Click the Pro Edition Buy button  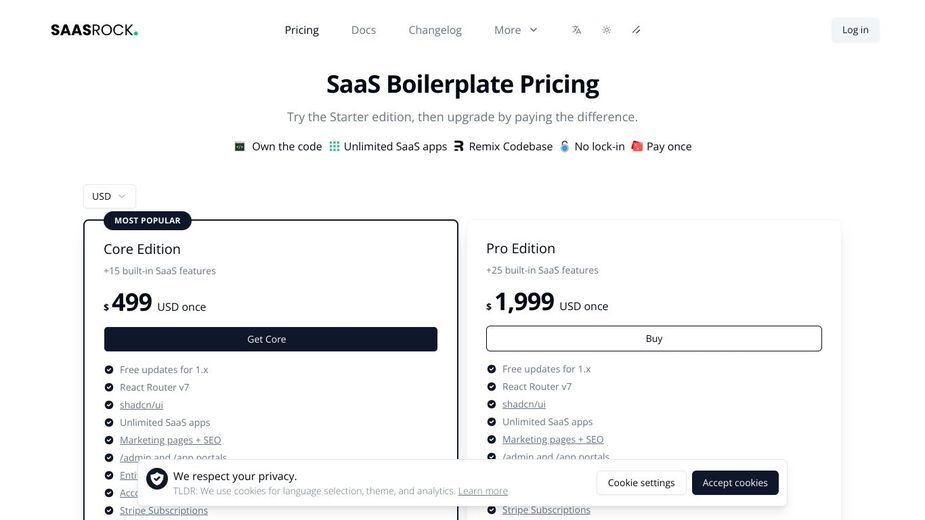point(654,339)
